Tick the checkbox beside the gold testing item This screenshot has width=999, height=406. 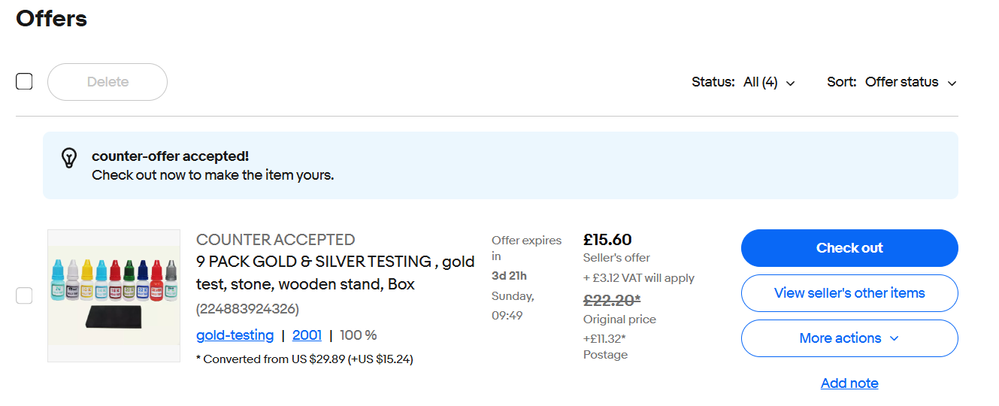click(24, 296)
